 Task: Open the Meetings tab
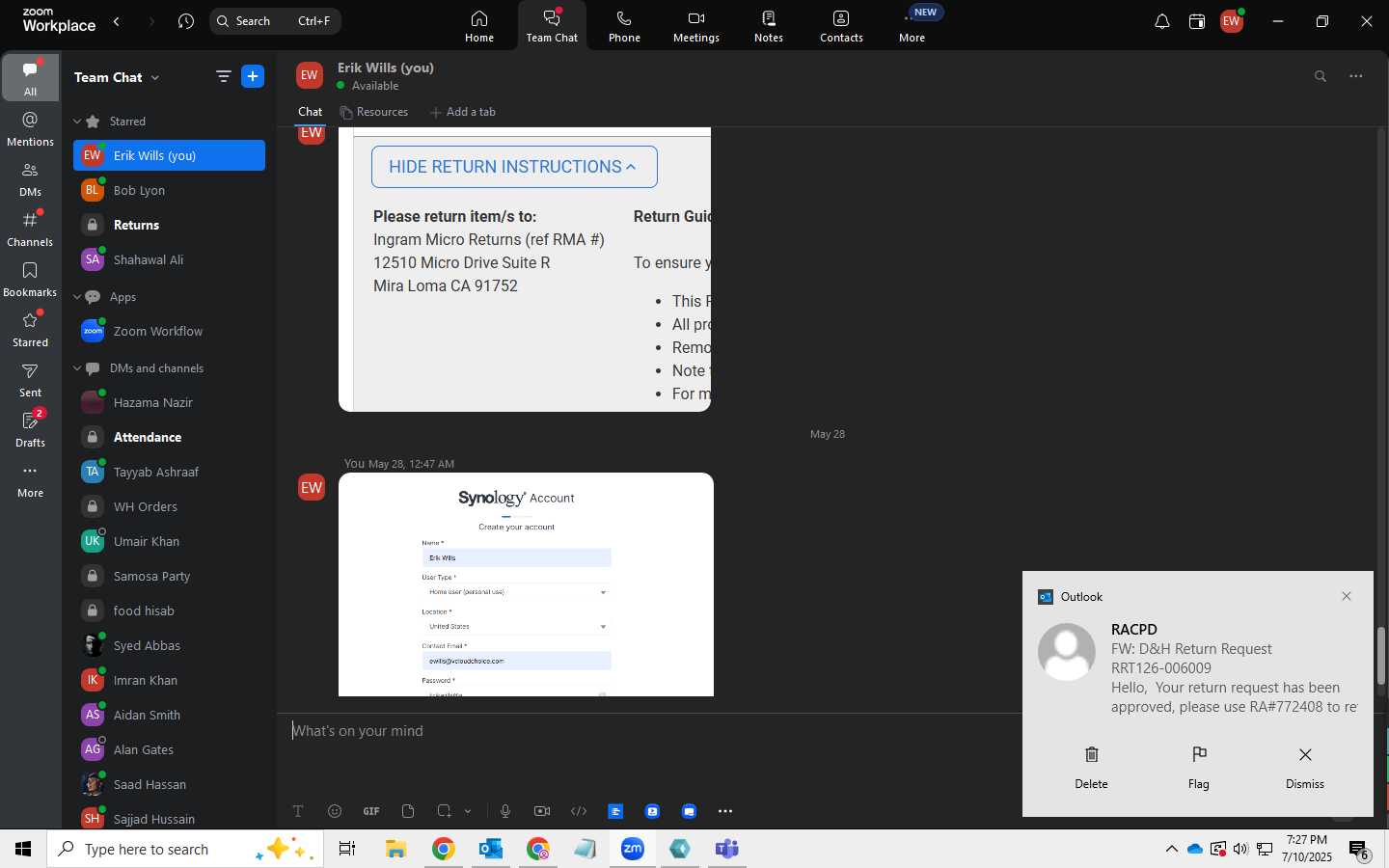click(x=696, y=26)
